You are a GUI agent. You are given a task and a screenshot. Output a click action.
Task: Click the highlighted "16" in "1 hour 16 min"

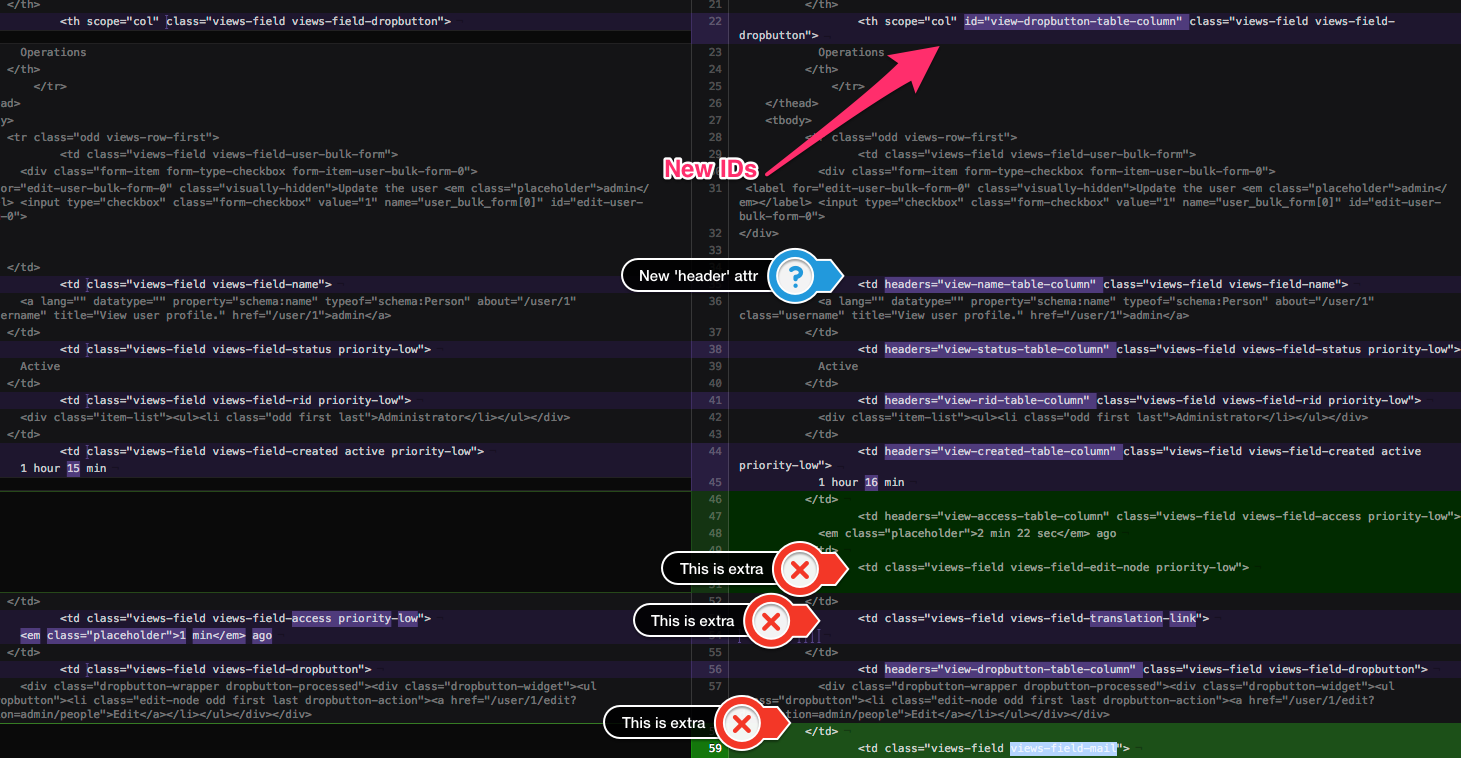point(873,482)
